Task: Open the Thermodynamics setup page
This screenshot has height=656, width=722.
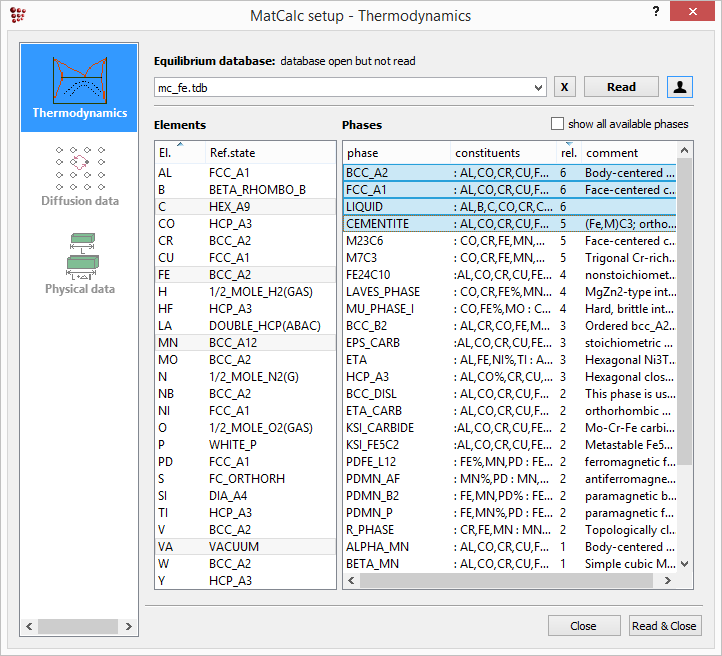Action: click(x=78, y=88)
